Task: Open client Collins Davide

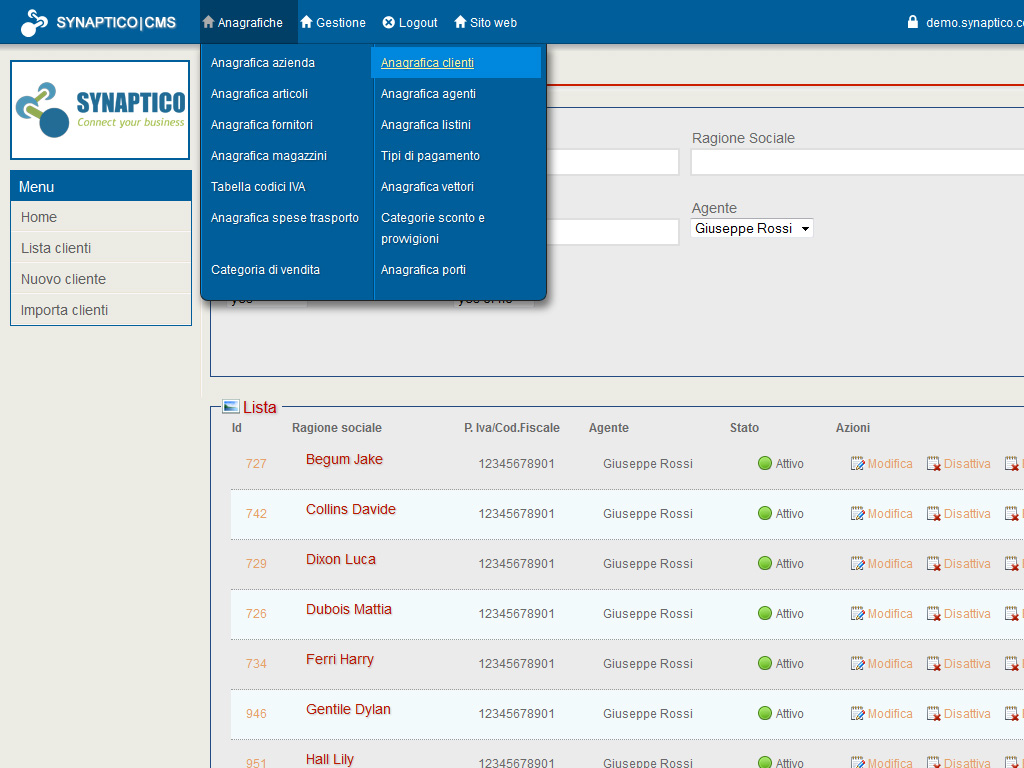Action: pyautogui.click(x=351, y=509)
